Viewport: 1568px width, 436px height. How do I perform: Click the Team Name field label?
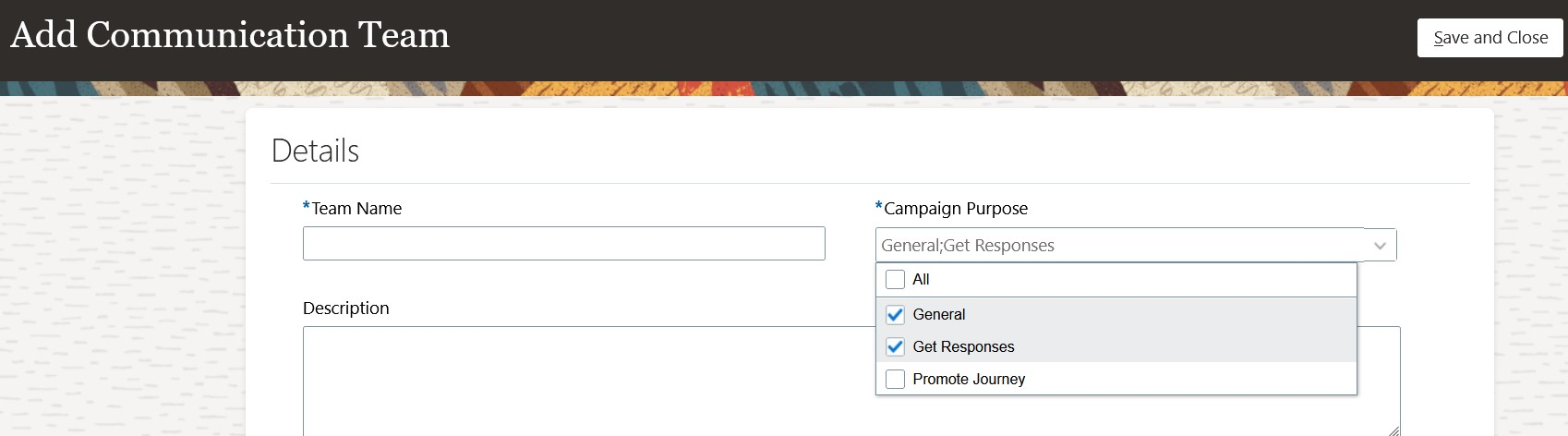356,209
